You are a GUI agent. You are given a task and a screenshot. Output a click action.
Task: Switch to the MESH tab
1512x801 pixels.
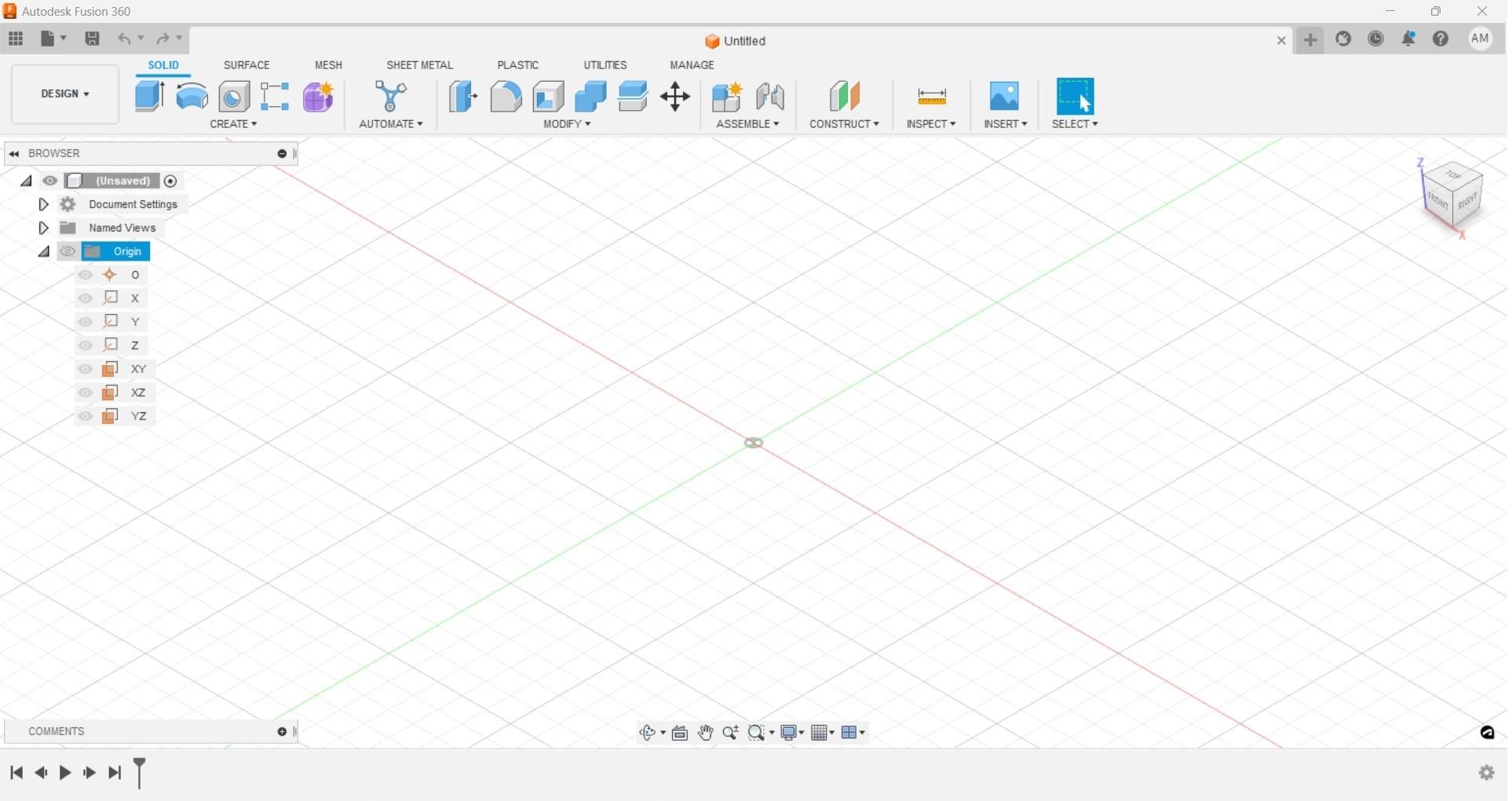click(329, 65)
